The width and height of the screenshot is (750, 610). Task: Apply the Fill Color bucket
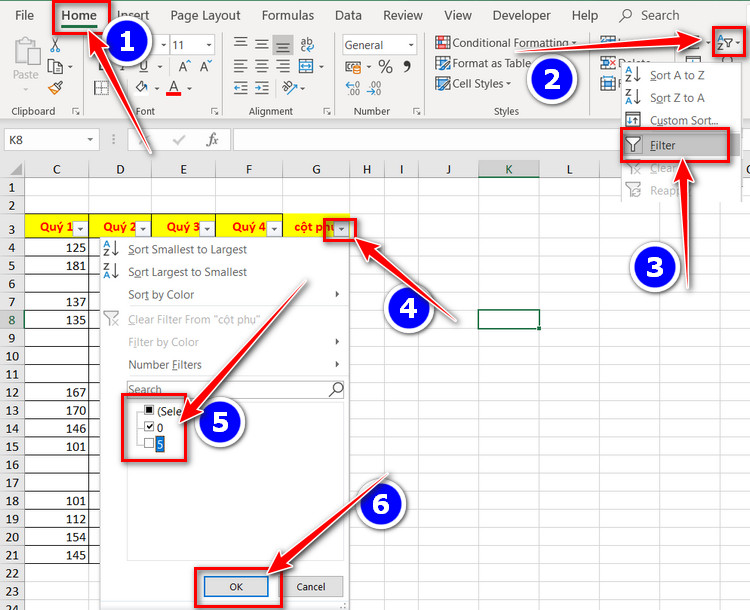142,87
